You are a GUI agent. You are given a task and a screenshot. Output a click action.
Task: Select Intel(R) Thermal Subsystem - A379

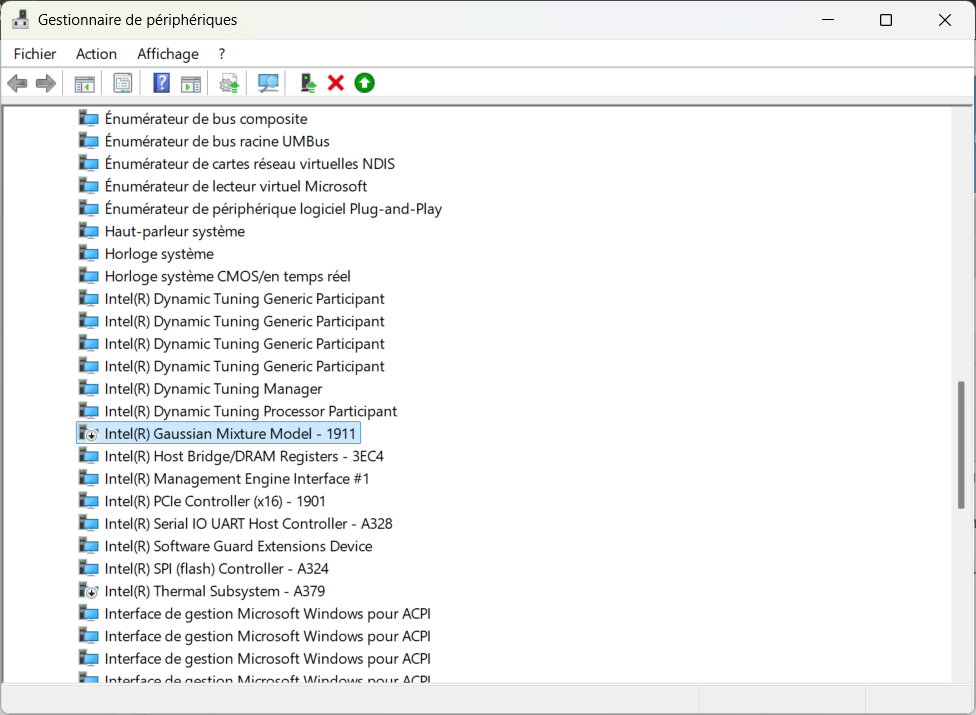[x=215, y=591]
